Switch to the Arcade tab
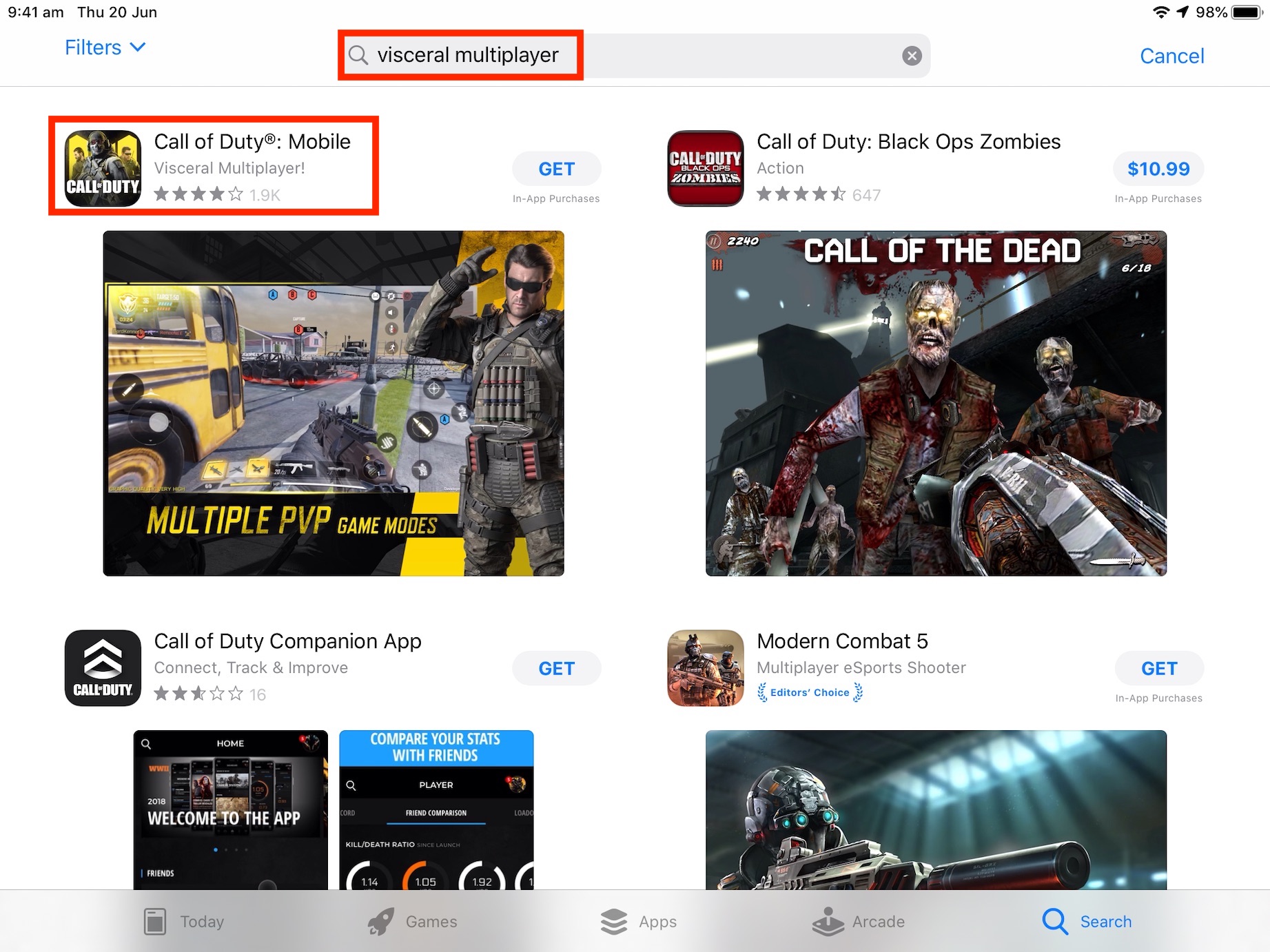The width and height of the screenshot is (1270, 952). point(859,921)
